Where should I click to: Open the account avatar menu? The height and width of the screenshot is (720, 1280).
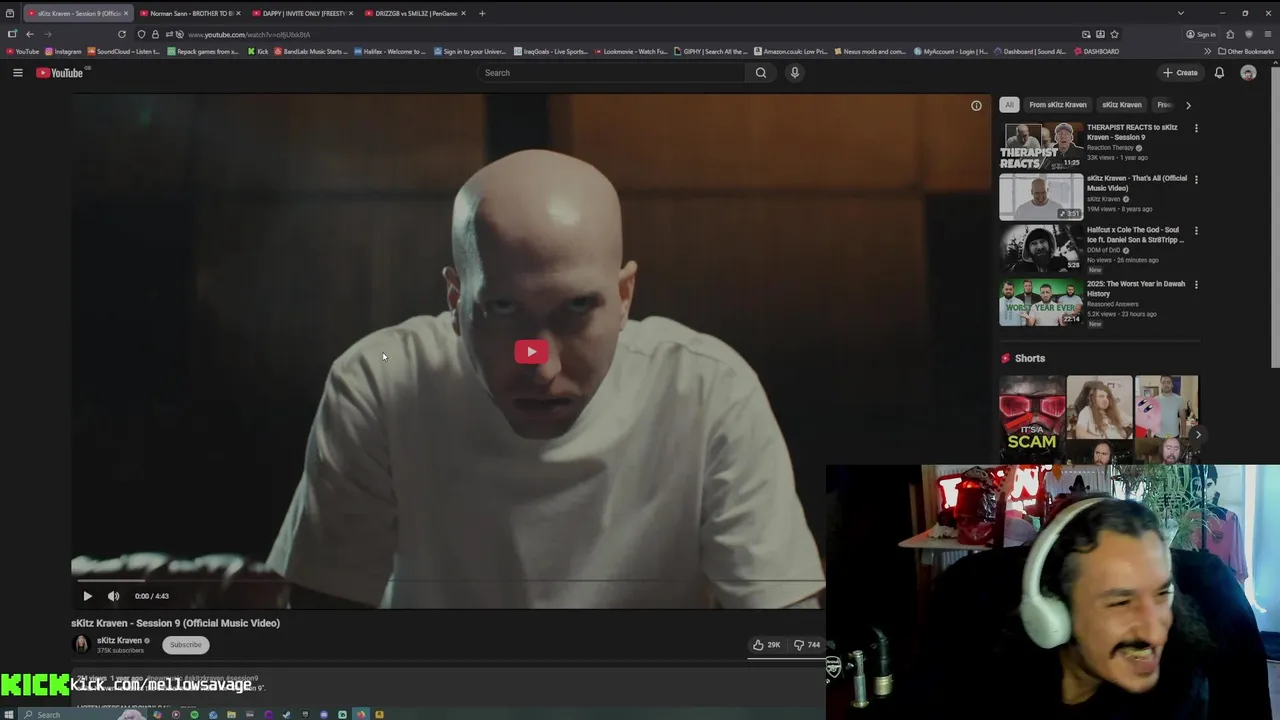pos(1248,73)
